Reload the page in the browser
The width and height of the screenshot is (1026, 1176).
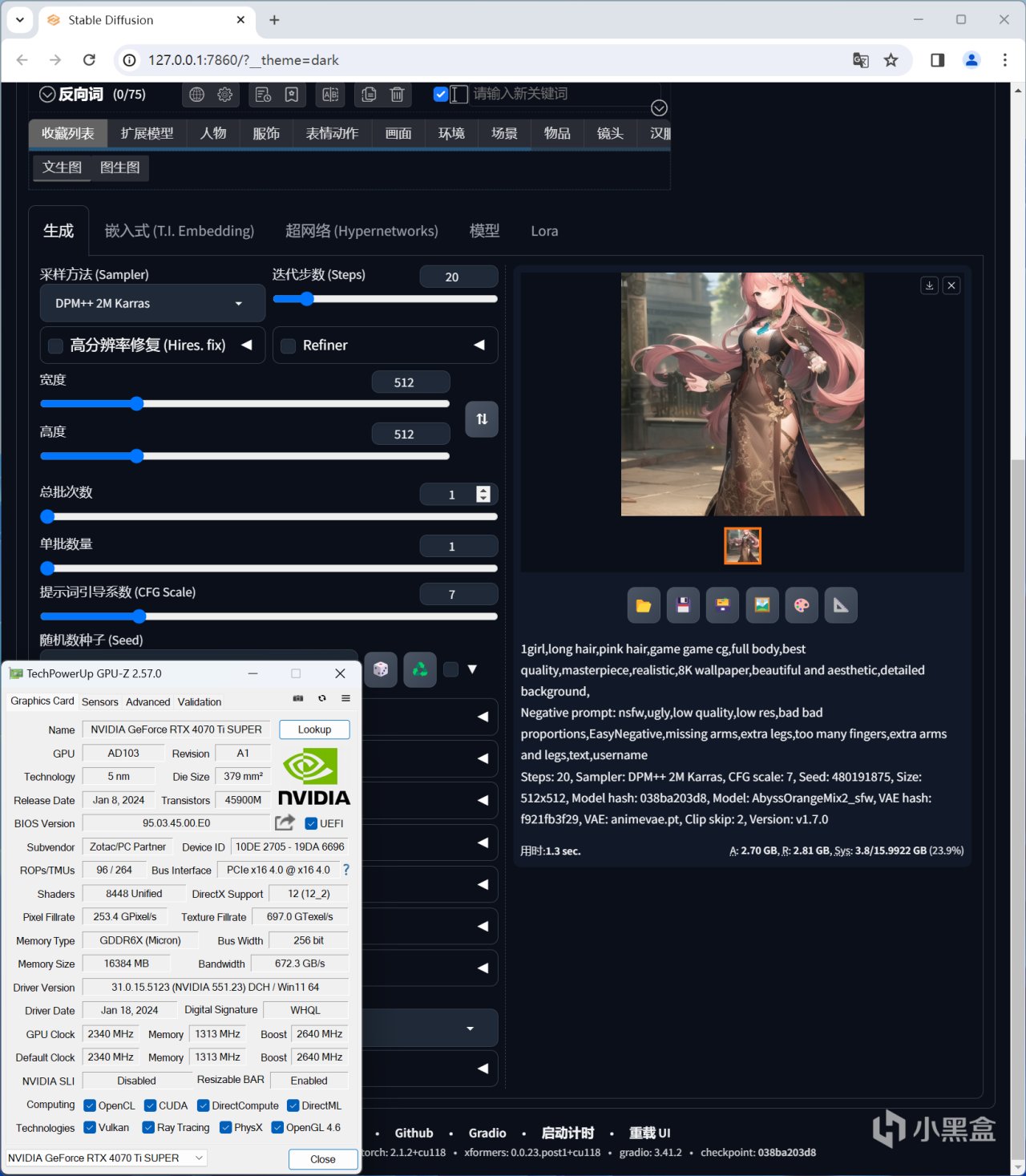(x=89, y=60)
